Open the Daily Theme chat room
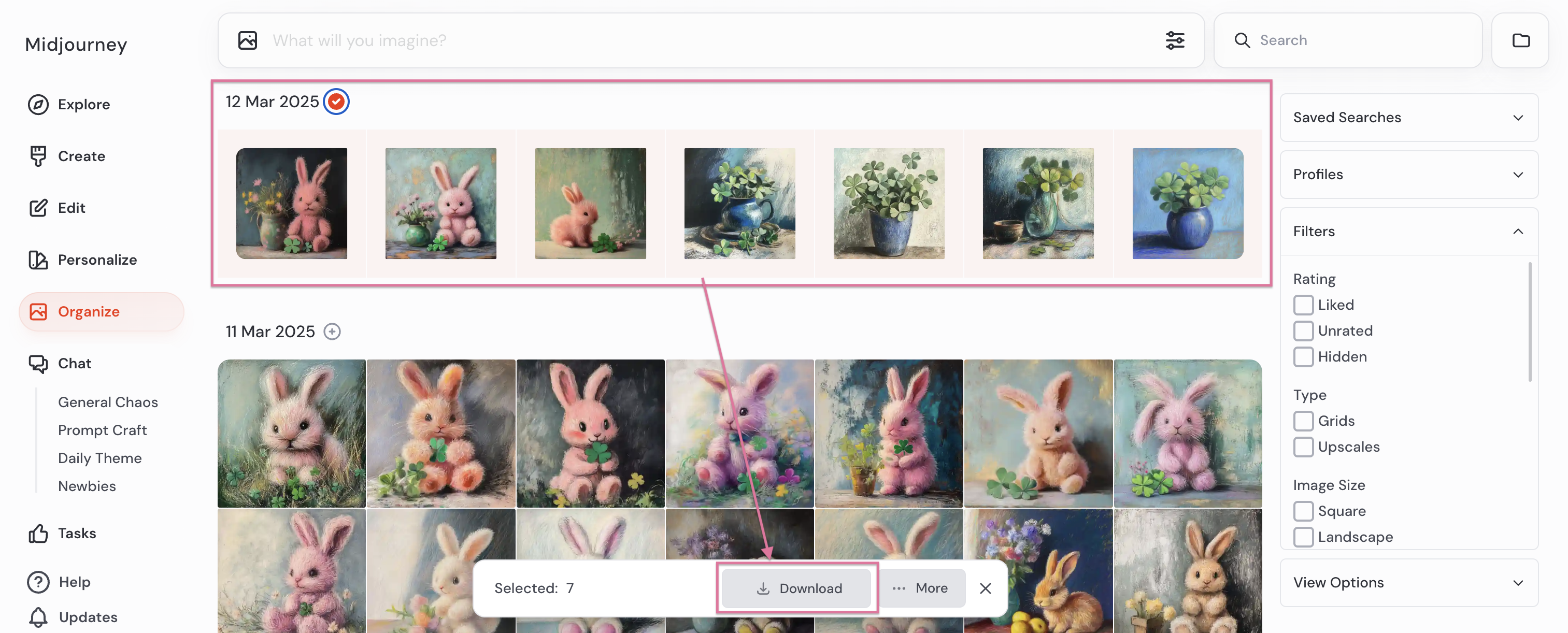Screen dimensions: 1568x633 click(x=100, y=458)
